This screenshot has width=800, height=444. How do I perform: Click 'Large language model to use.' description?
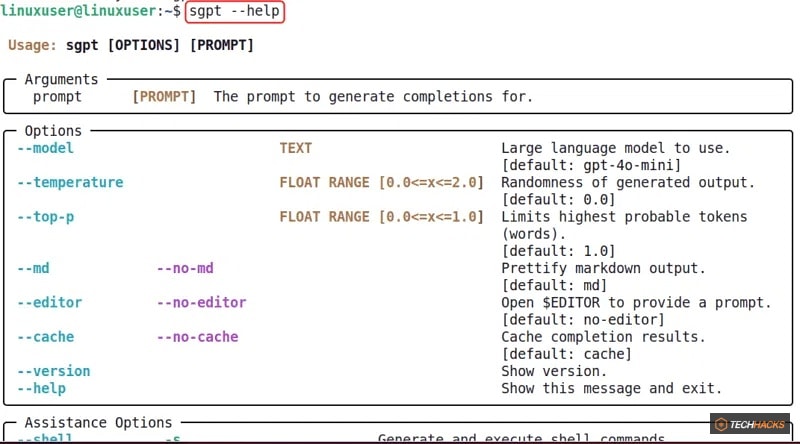click(x=616, y=148)
